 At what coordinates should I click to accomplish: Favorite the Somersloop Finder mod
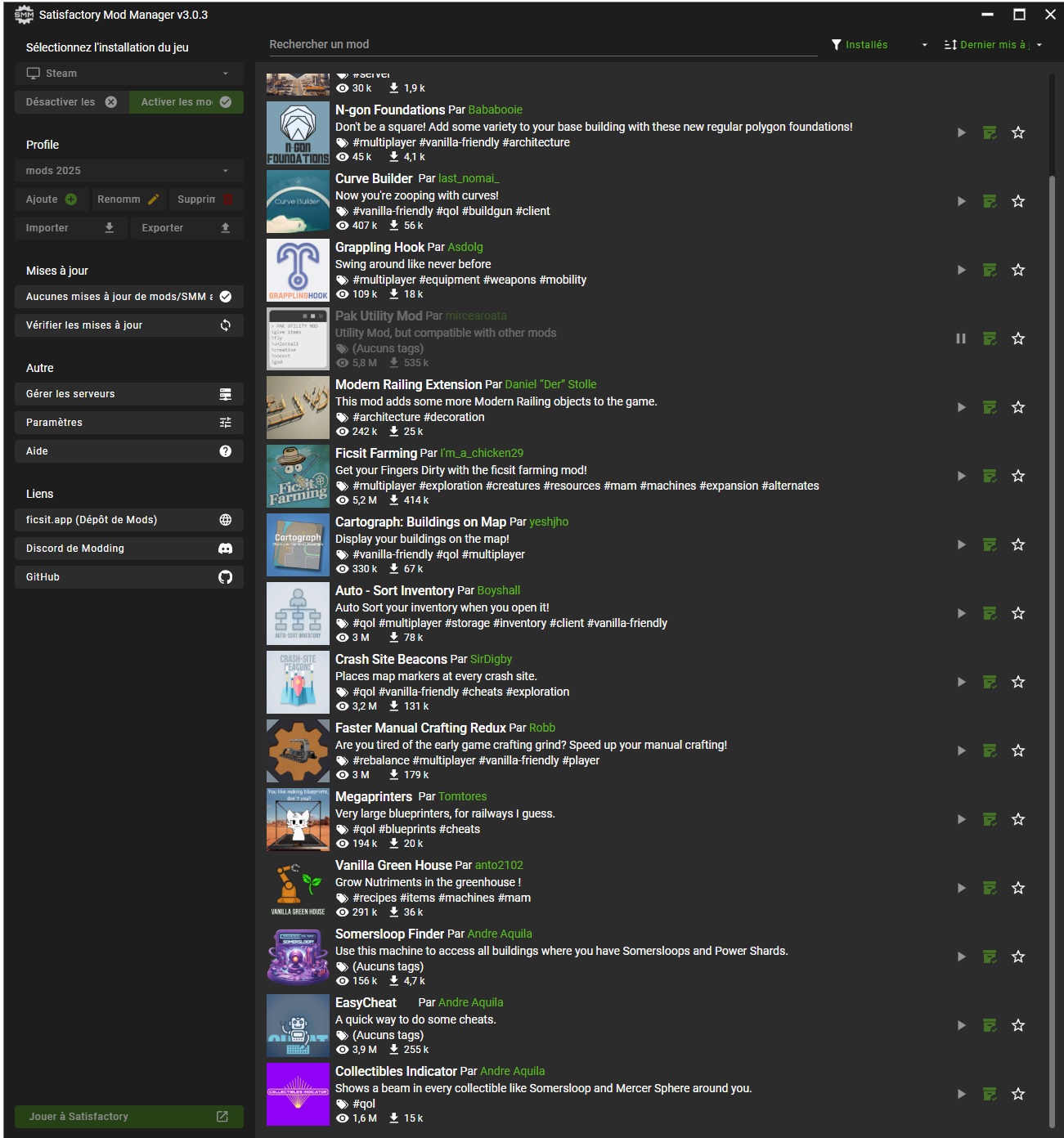[x=1018, y=957]
